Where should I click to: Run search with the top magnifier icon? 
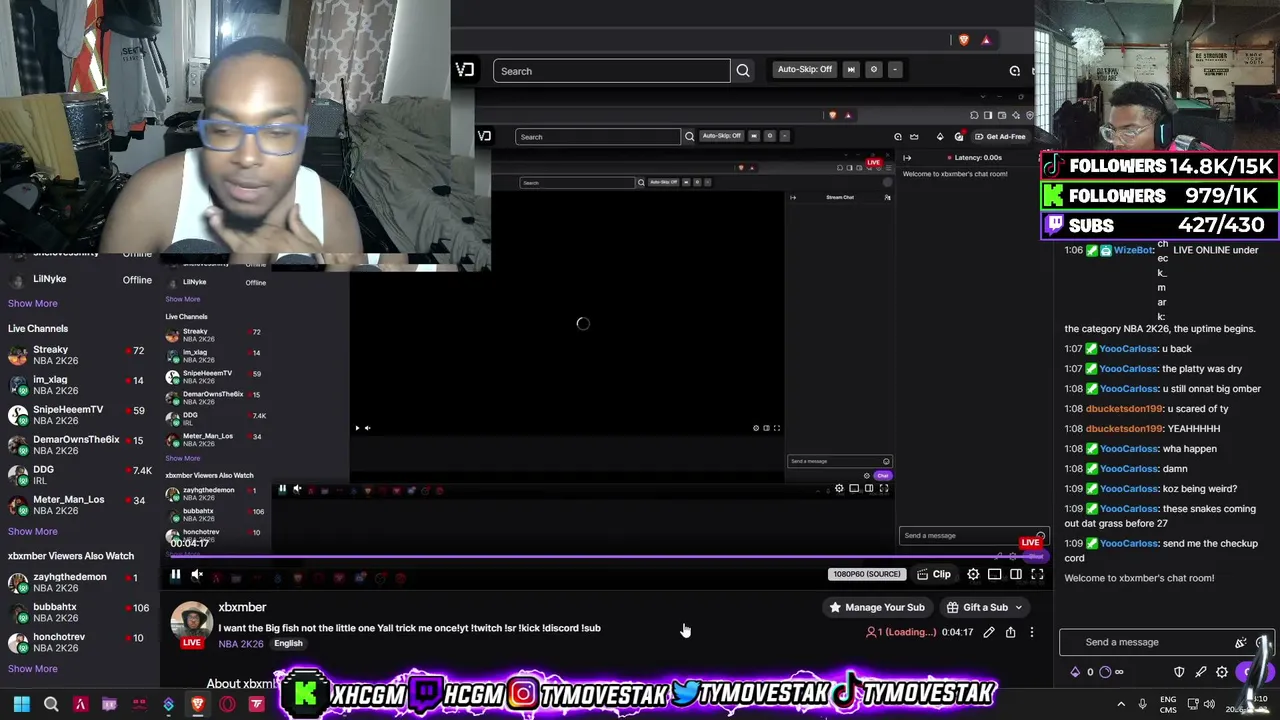tap(743, 71)
